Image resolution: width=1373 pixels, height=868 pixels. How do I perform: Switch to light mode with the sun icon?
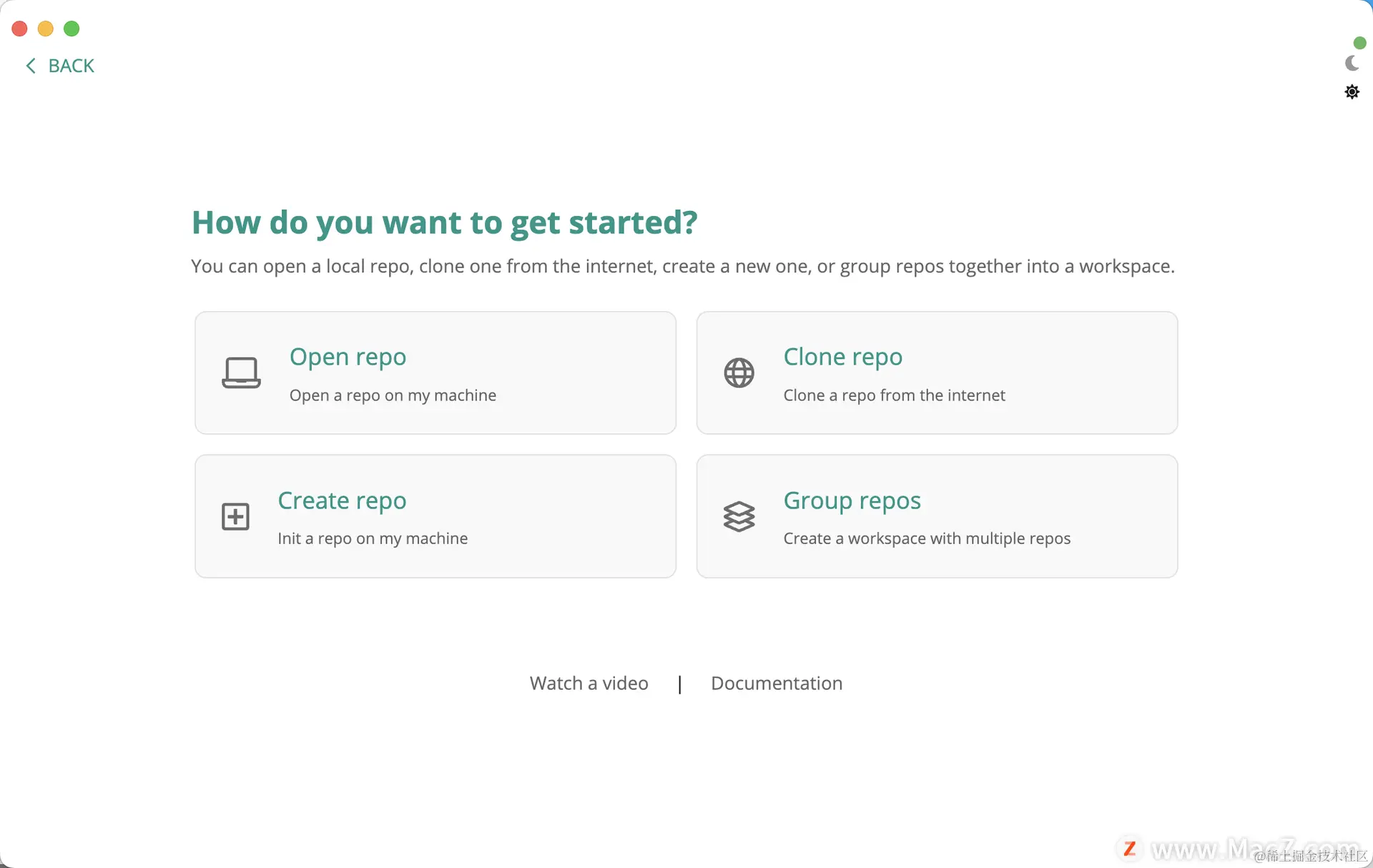click(1352, 92)
